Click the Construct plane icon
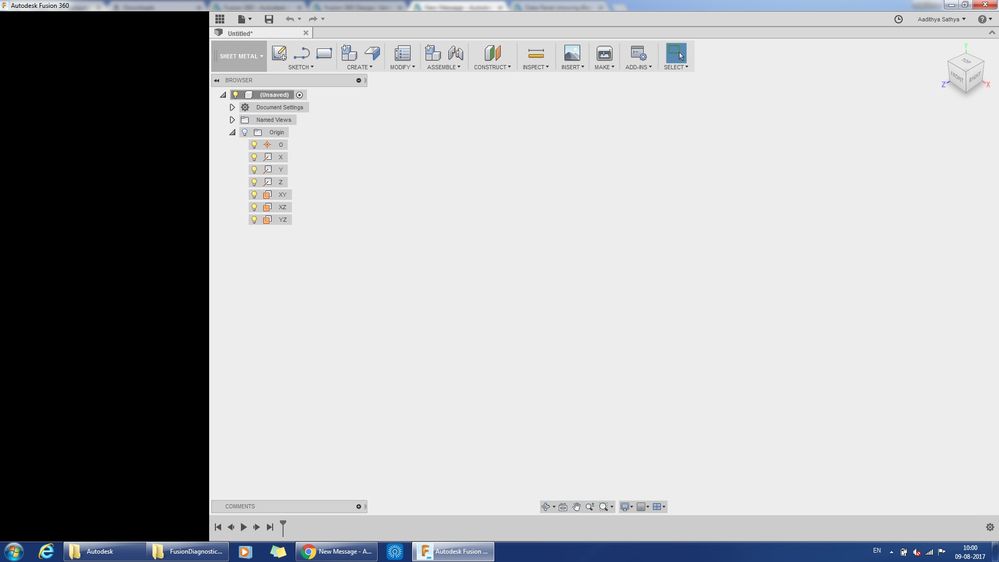This screenshot has width=999, height=562. [x=492, y=53]
